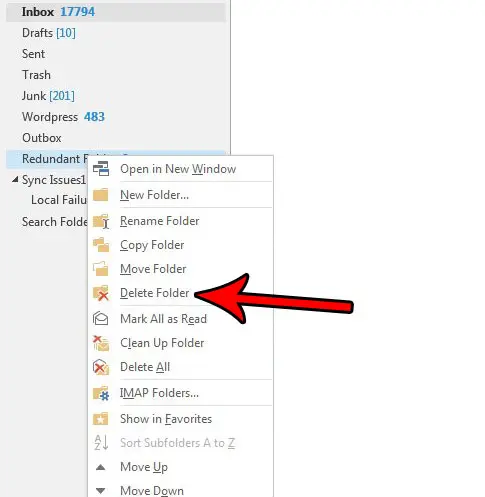Choose Move Up menu entry
Screen dimensions: 485x497
pos(180,467)
